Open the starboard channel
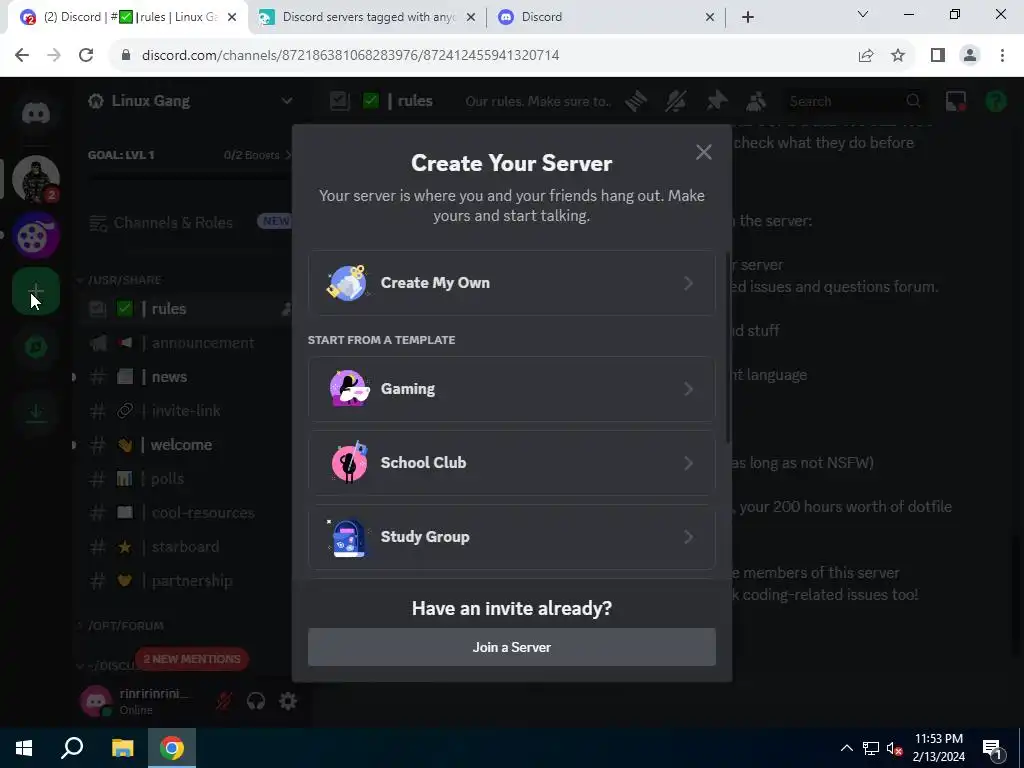Image resolution: width=1024 pixels, height=768 pixels. [x=186, y=547]
